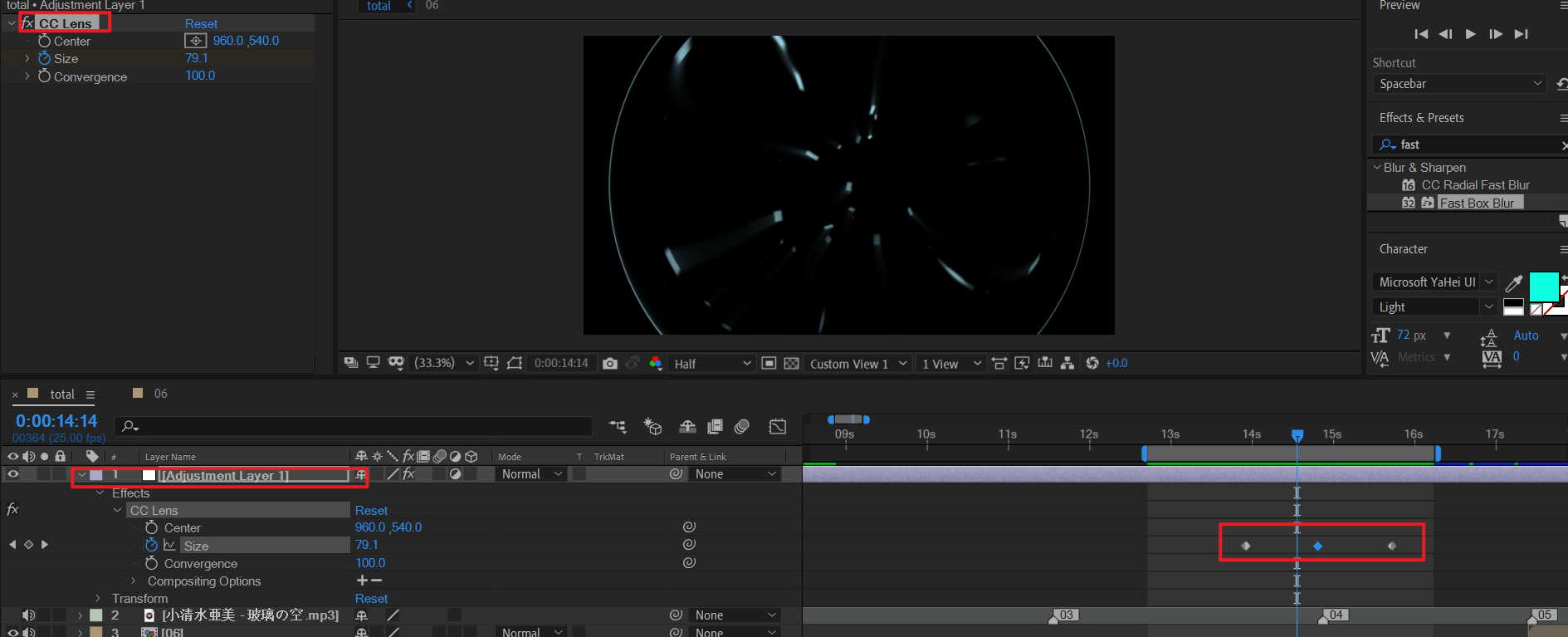Collapse the Blur & Sharpen category
The height and width of the screenshot is (637, 1568).
click(x=1378, y=168)
